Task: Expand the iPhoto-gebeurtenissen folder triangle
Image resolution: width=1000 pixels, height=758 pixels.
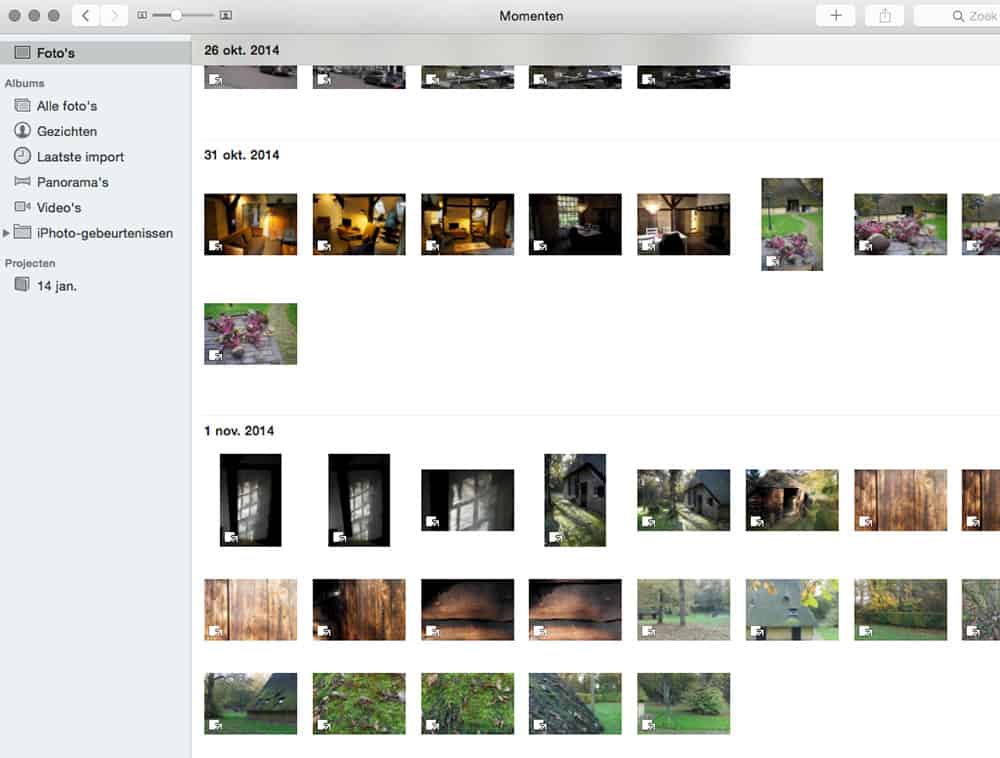Action: [x=7, y=233]
